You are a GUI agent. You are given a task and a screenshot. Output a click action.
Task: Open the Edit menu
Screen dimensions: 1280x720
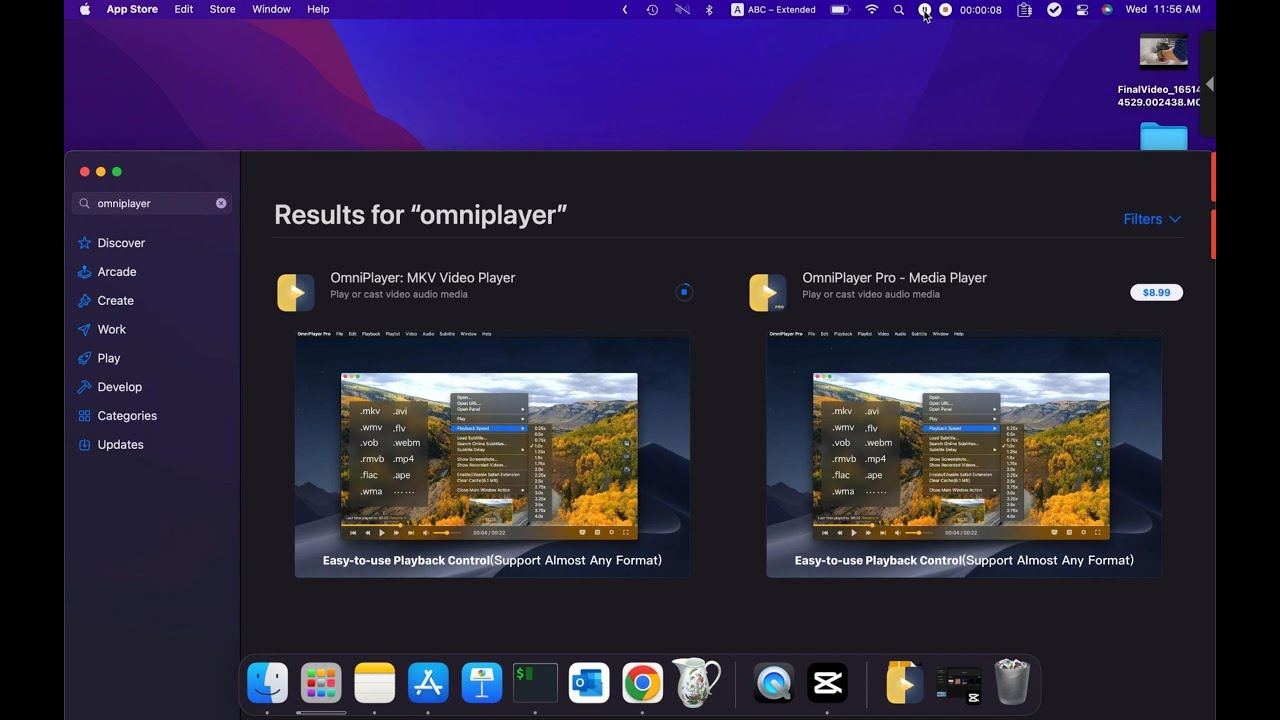coord(184,9)
